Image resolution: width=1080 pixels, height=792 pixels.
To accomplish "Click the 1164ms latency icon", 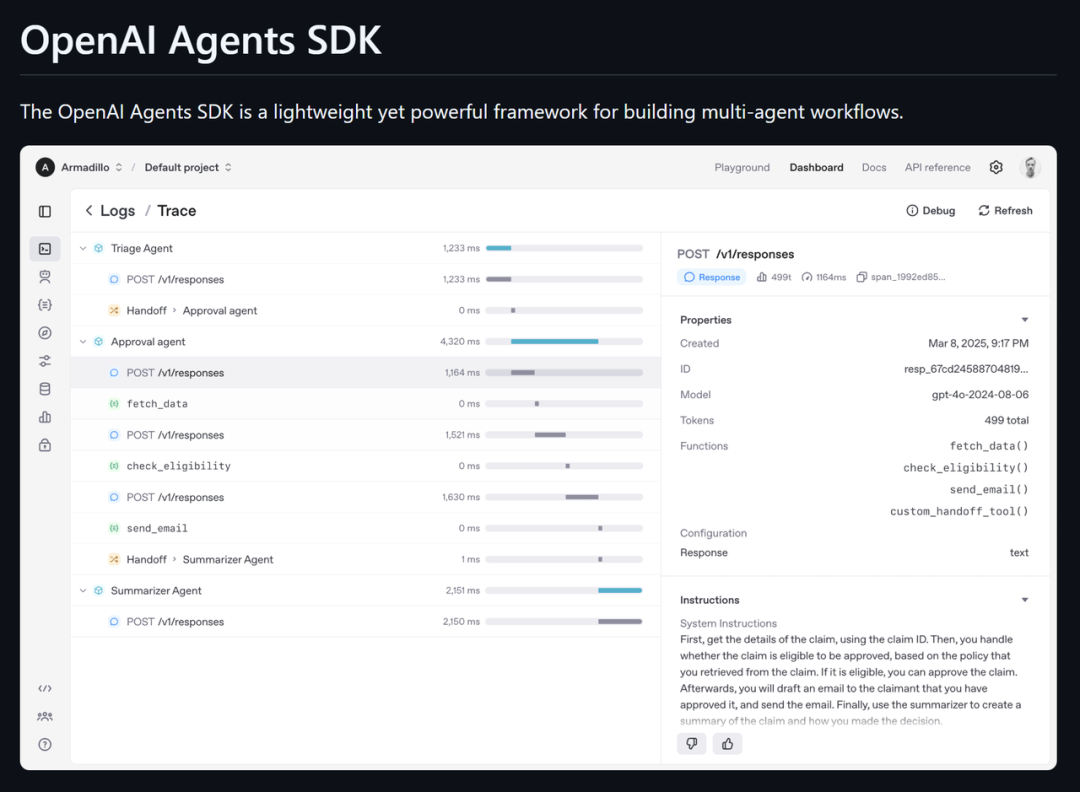I will tap(807, 277).
